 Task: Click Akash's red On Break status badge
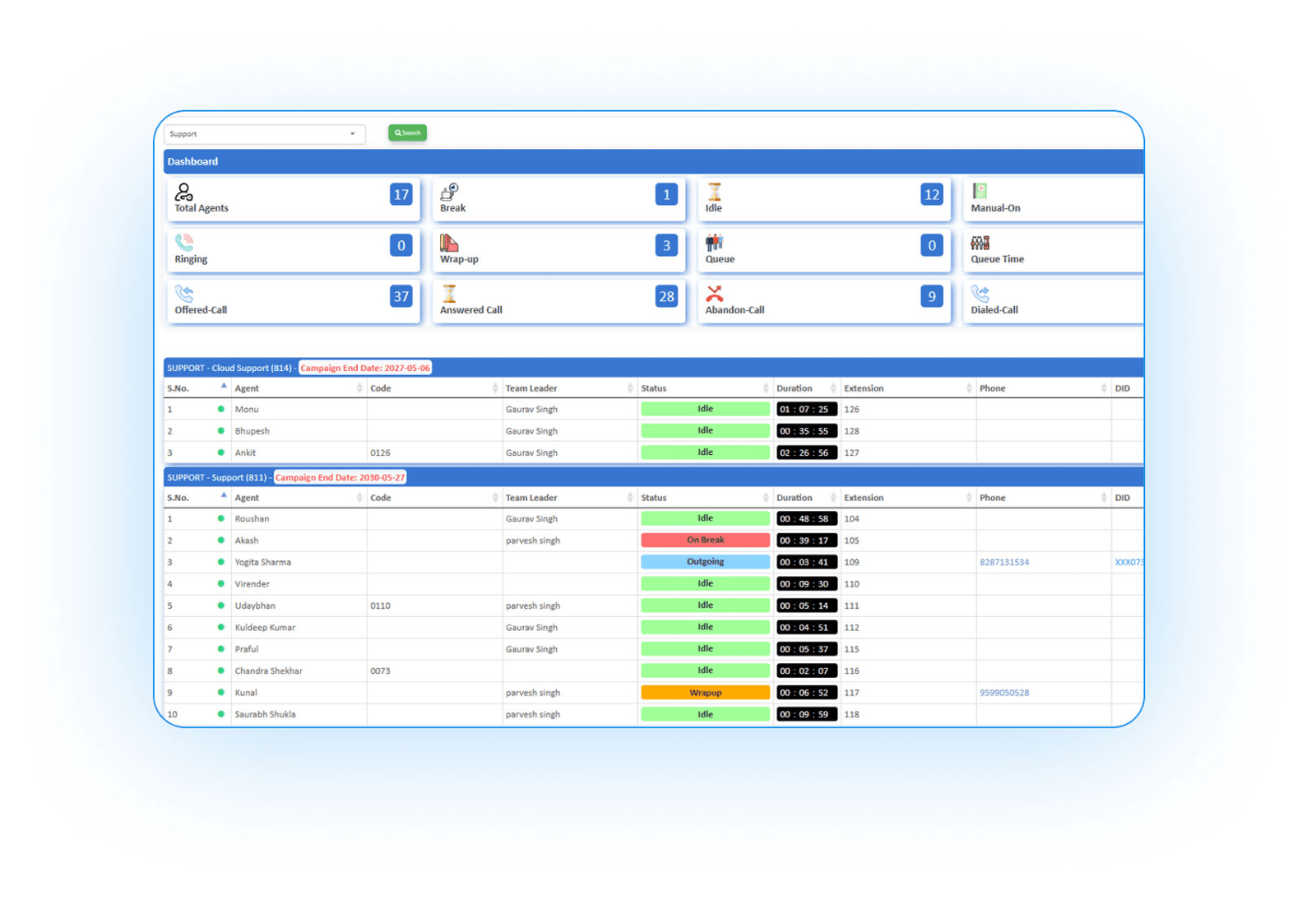tap(705, 540)
